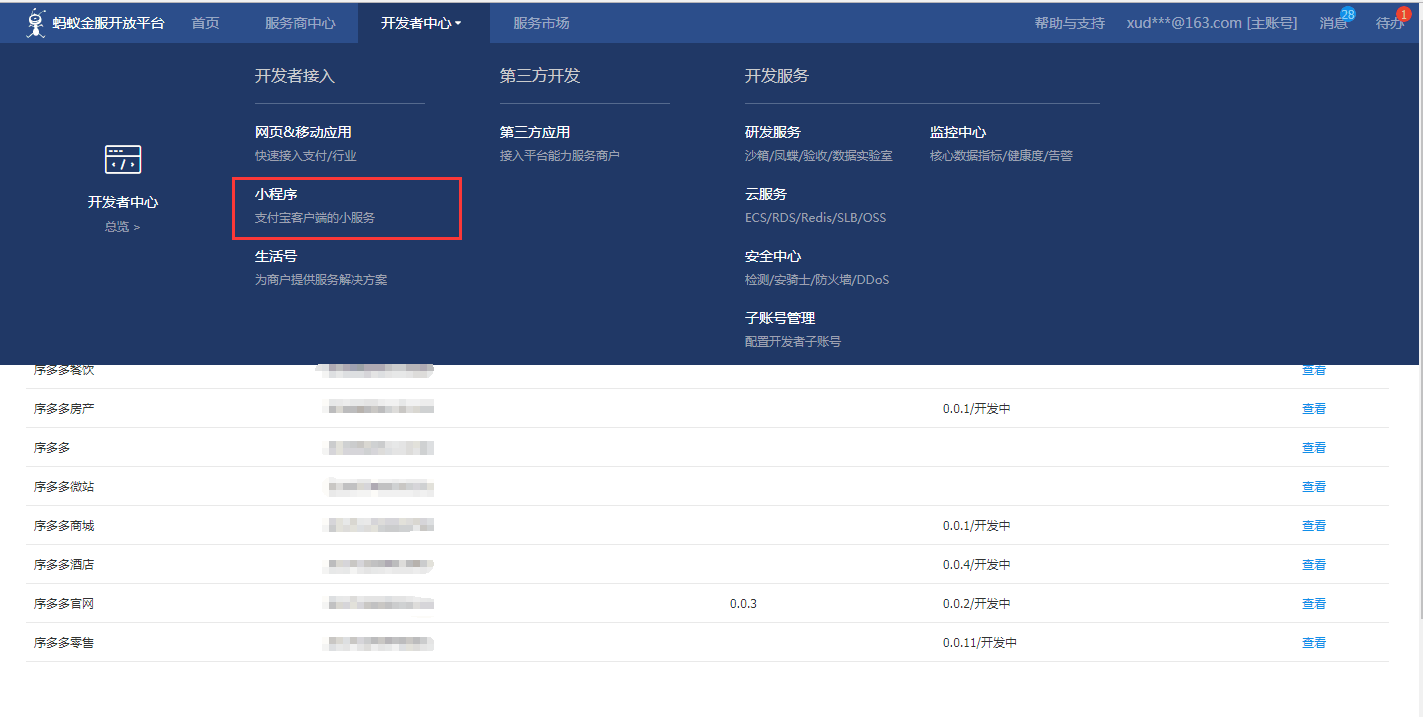Click 查看 for 序多多商城 row
The image size is (1423, 717).
tap(1314, 526)
